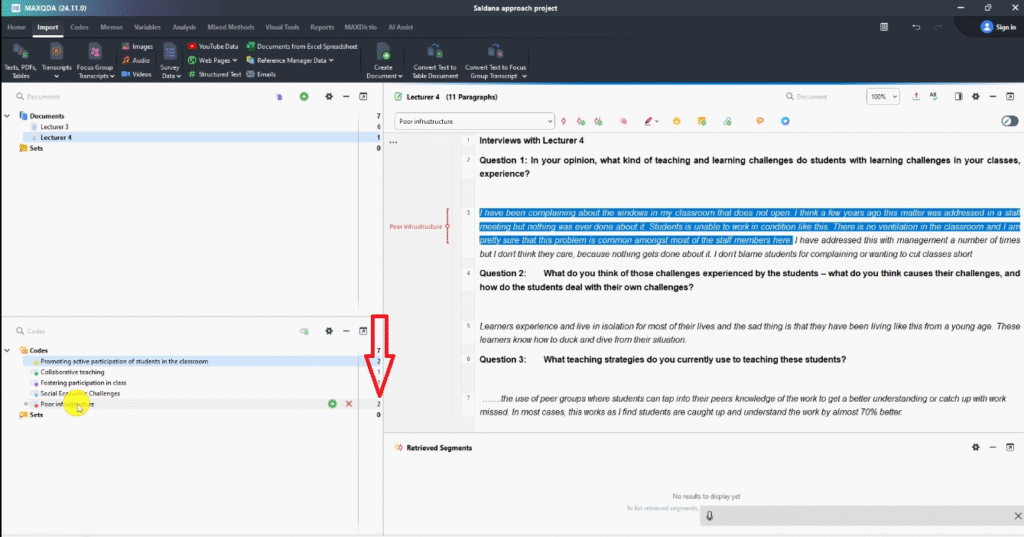Open the 100% zoom level dropdown

[x=882, y=97]
